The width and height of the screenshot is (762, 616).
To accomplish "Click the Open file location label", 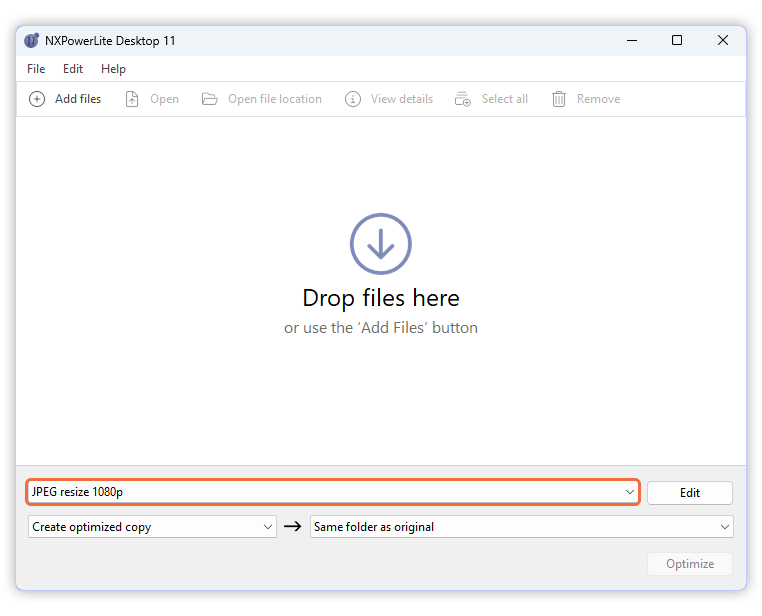I will pyautogui.click(x=275, y=99).
